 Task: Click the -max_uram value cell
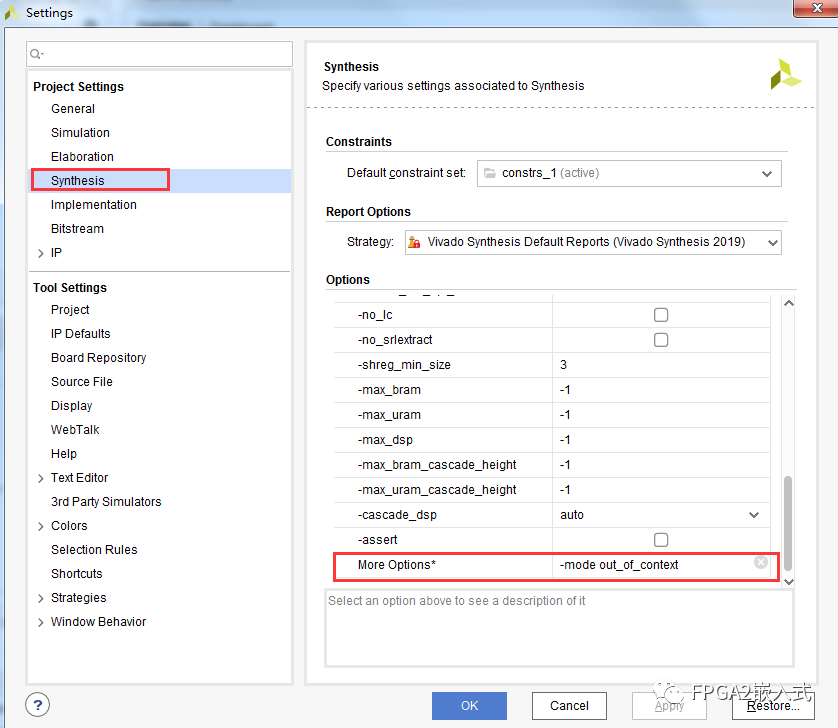click(x=661, y=415)
